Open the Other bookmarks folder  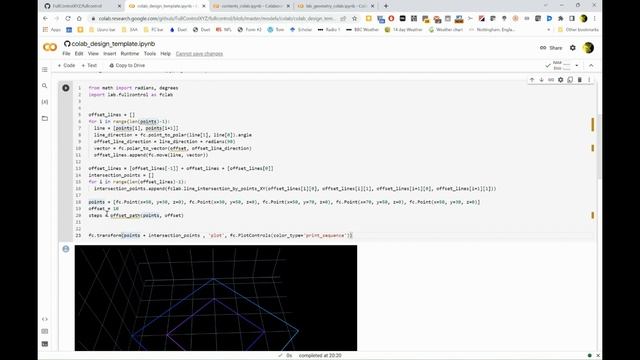point(578,30)
